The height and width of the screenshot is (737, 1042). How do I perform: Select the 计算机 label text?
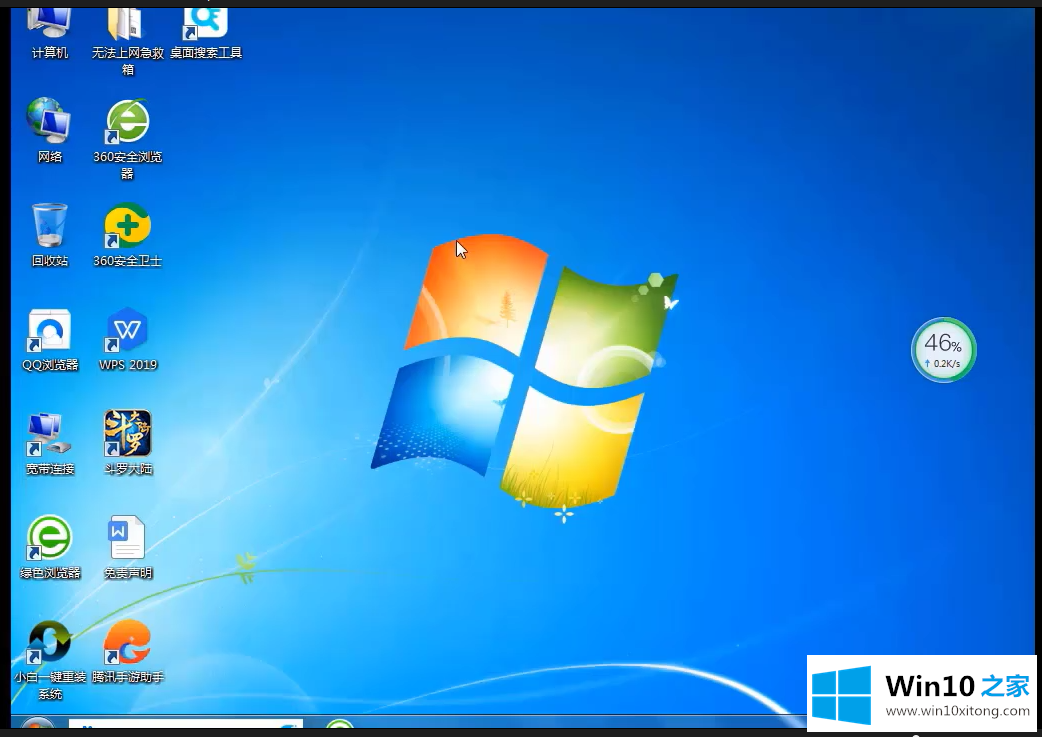50,53
